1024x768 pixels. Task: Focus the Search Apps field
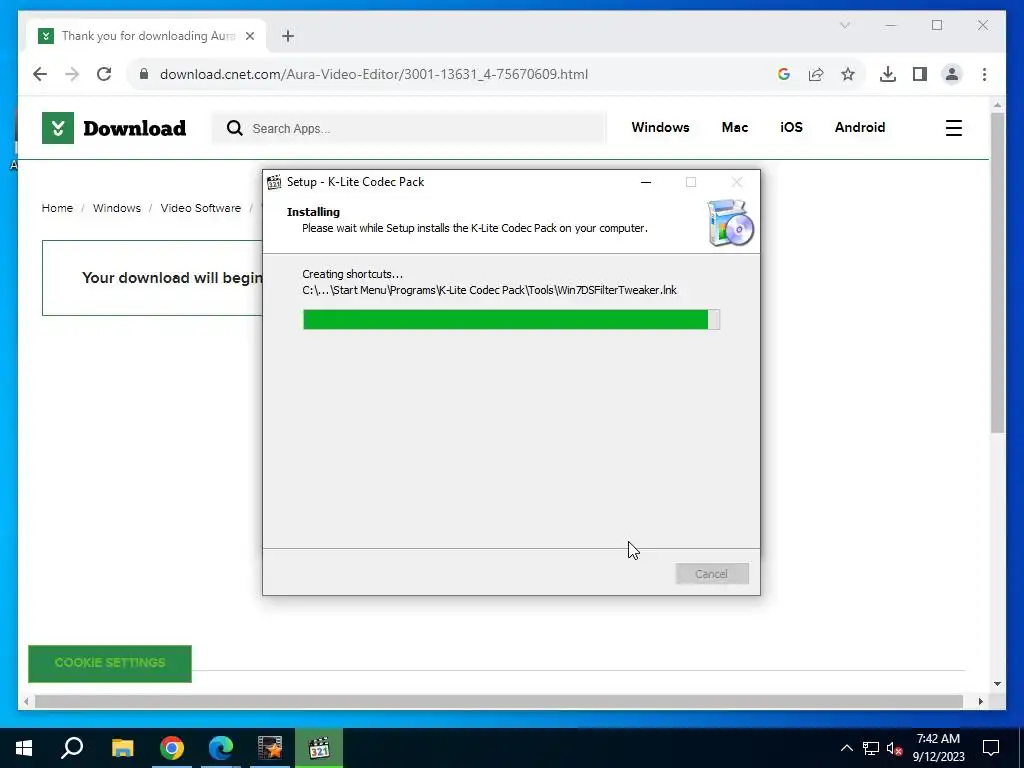click(x=409, y=128)
